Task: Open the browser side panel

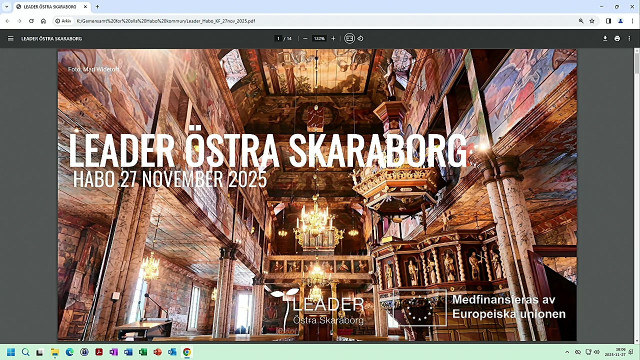Action: point(608,21)
